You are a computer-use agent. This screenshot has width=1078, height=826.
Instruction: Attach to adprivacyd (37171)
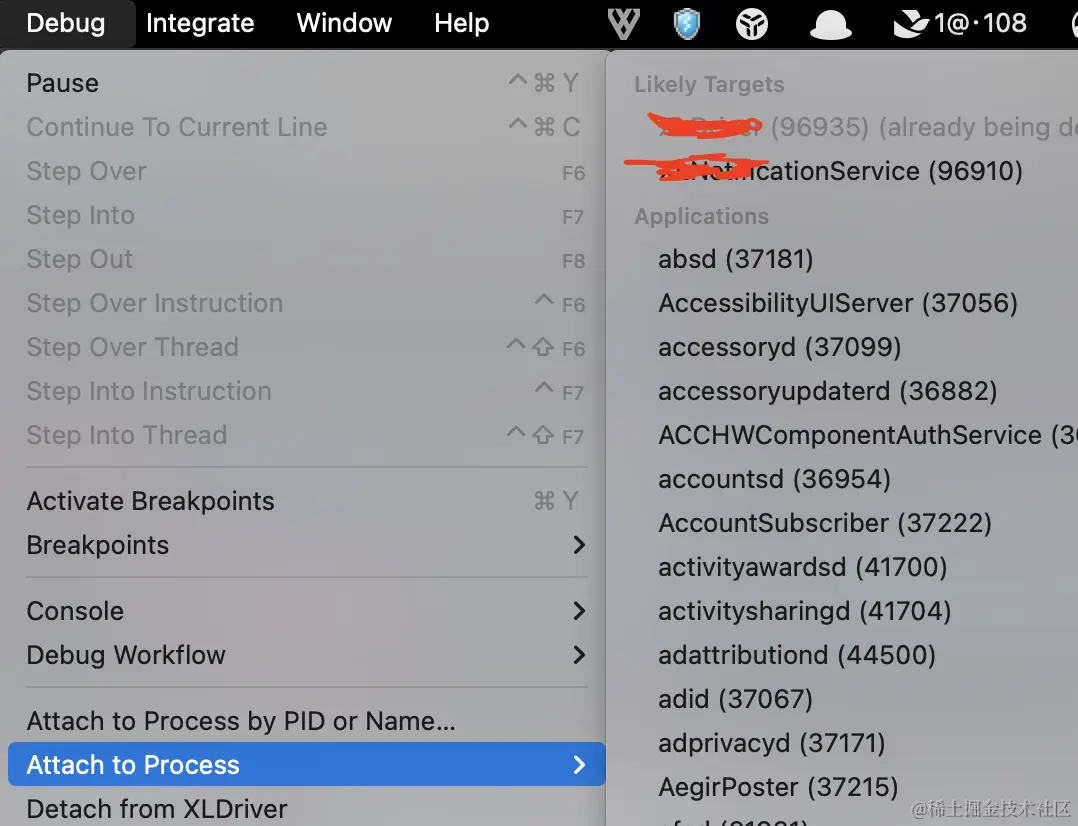point(843,743)
